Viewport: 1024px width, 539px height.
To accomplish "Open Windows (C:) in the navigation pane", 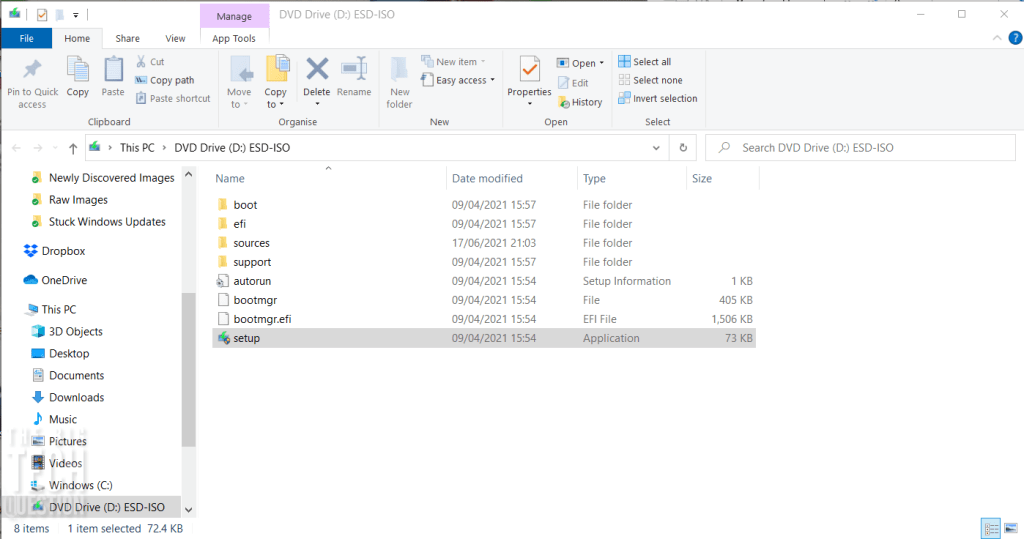I will pos(80,485).
